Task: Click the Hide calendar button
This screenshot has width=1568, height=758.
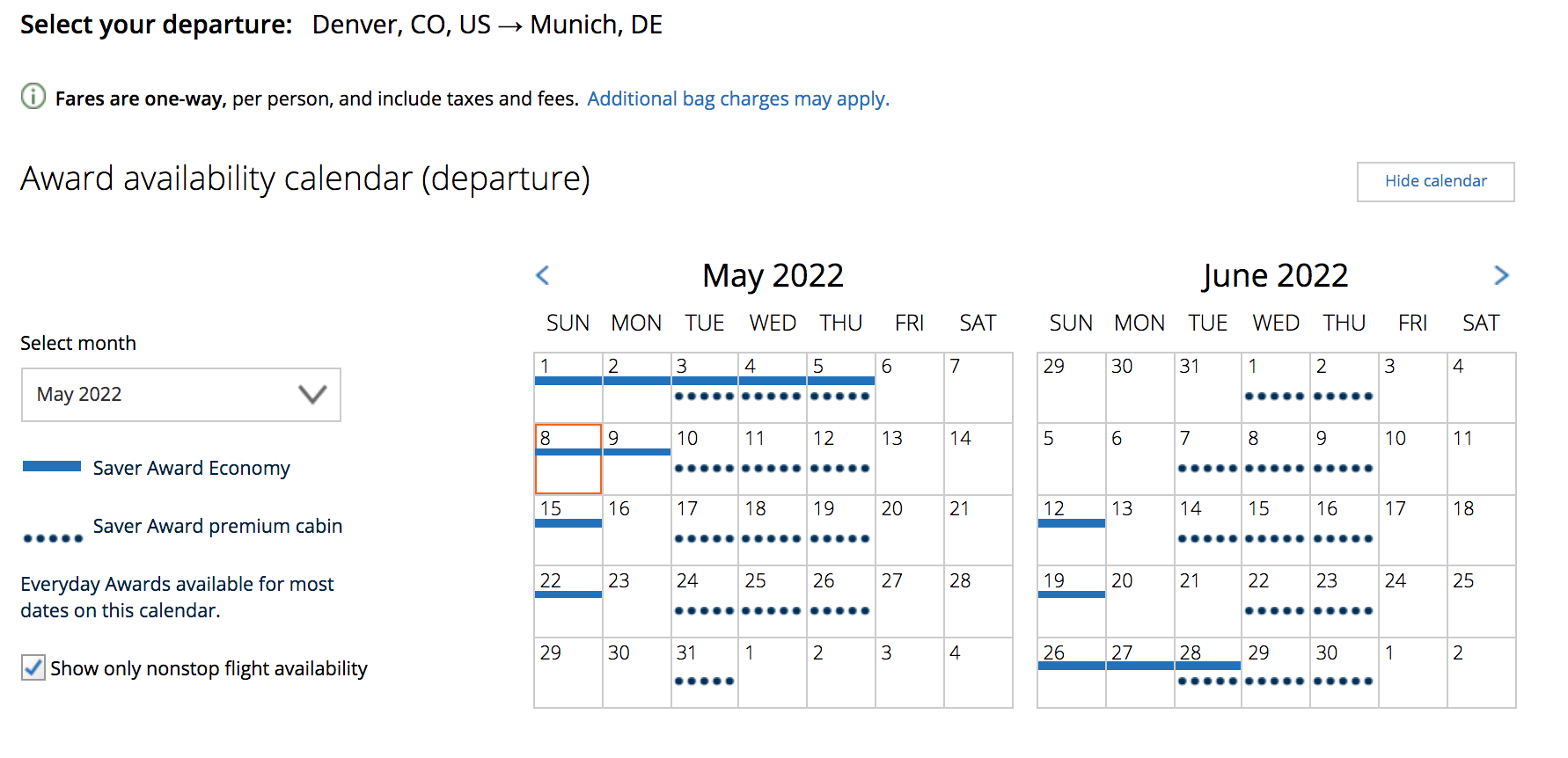Action: (1435, 181)
